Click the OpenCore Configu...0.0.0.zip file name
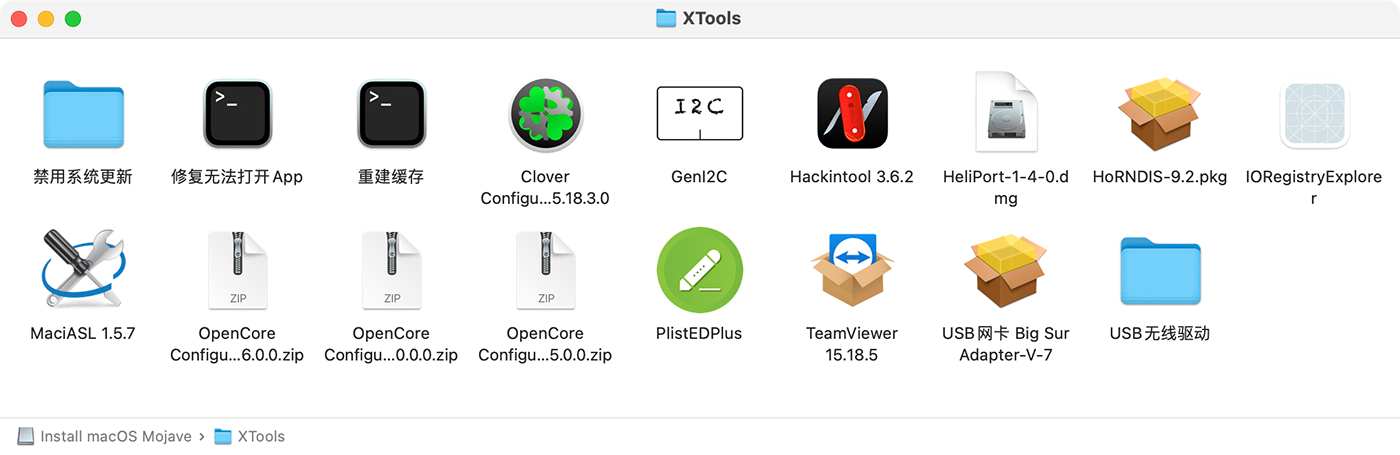The image size is (1400, 455). click(391, 344)
